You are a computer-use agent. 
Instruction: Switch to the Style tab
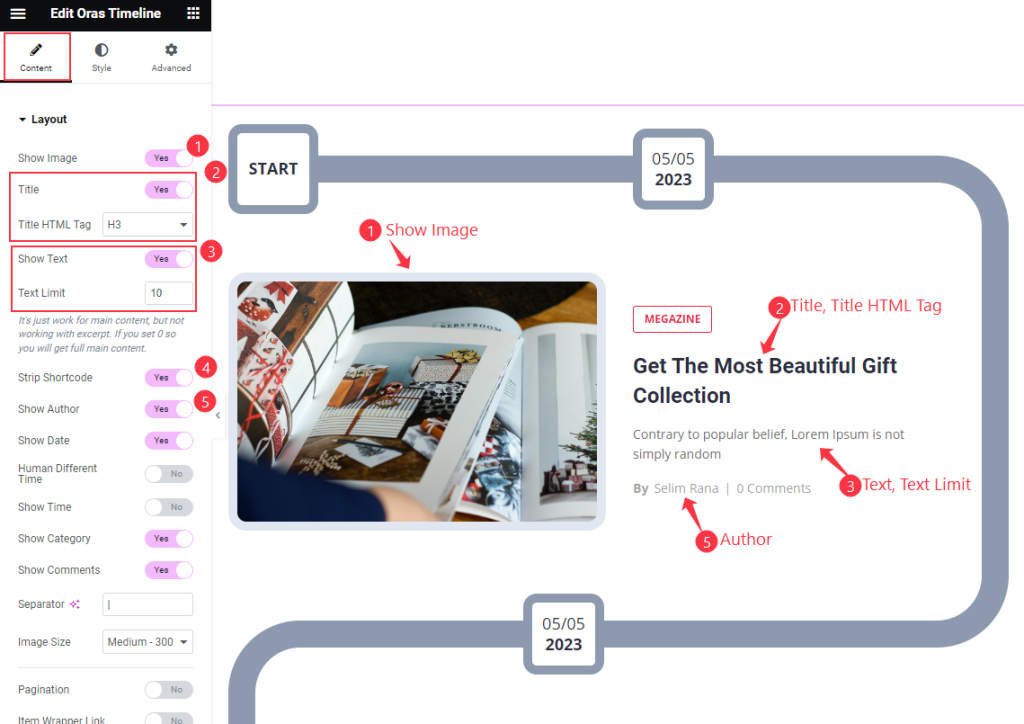point(101,57)
